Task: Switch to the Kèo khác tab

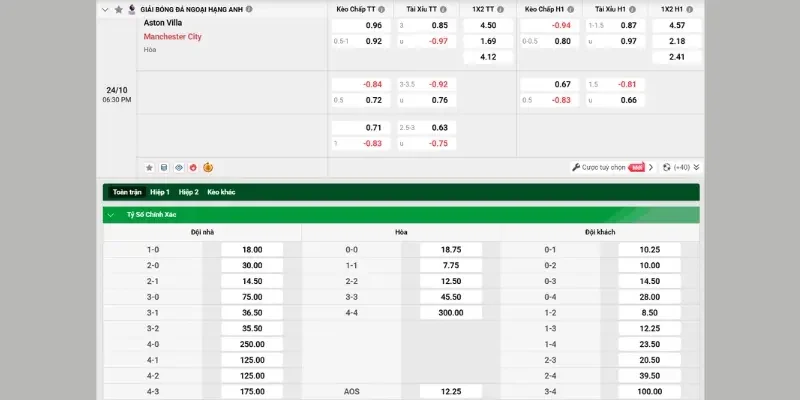Action: coord(221,192)
